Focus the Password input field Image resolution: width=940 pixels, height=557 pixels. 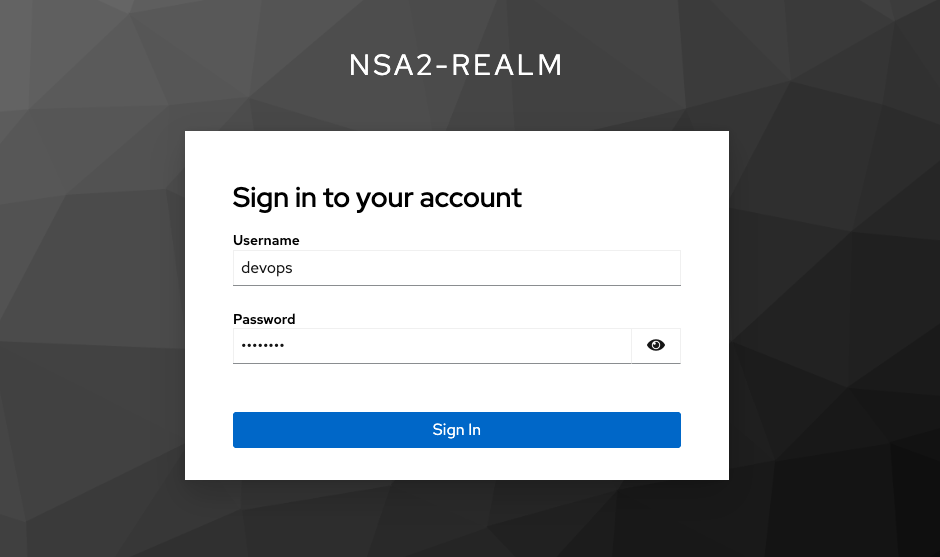432,346
